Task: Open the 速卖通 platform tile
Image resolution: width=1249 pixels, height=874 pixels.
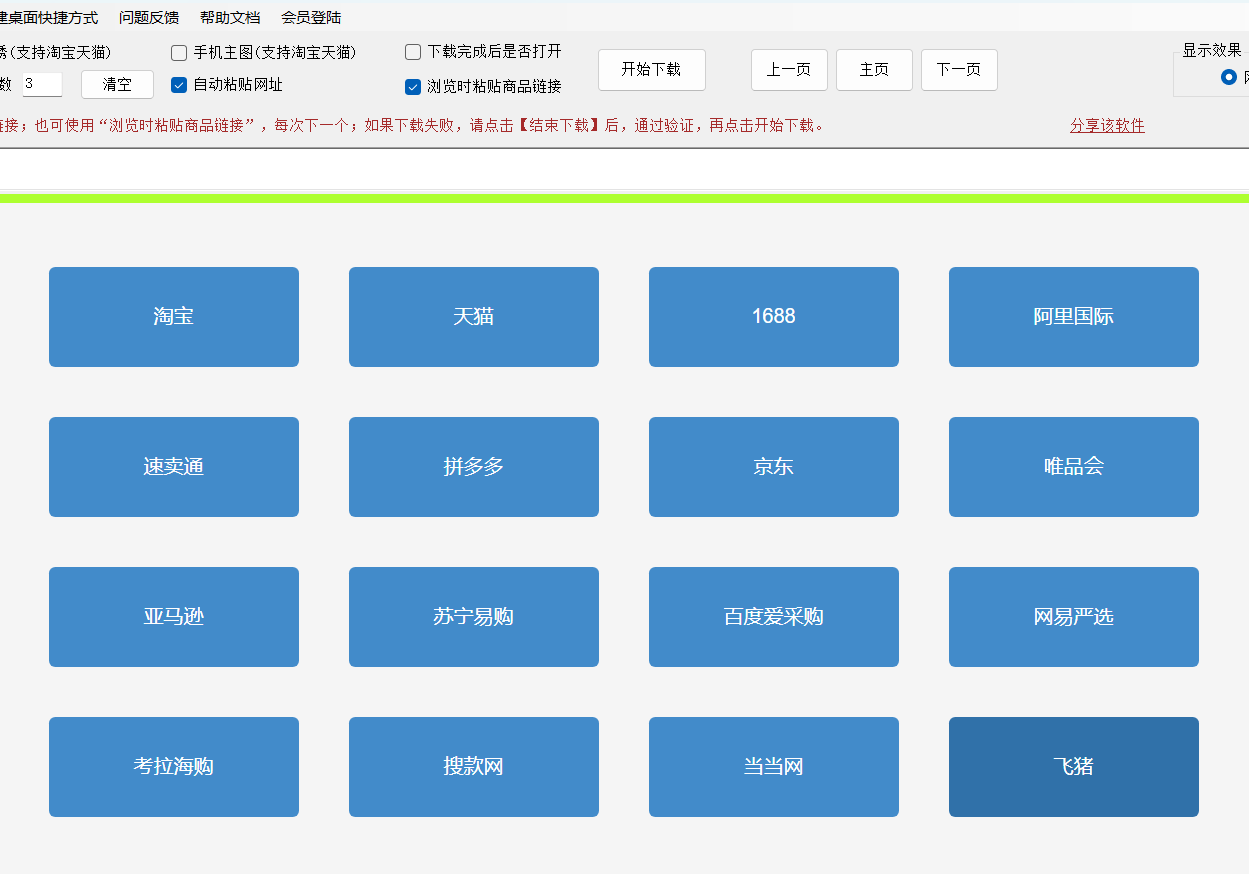Action: 173,466
